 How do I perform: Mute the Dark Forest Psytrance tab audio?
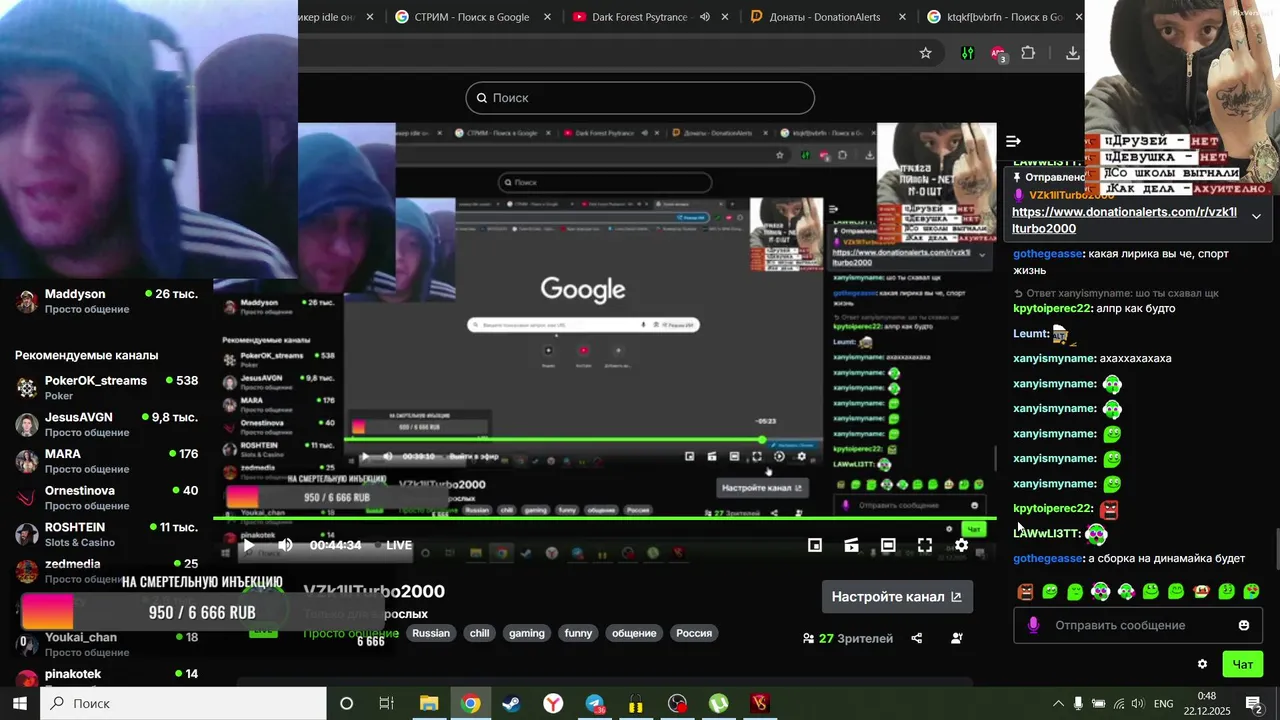tap(705, 17)
